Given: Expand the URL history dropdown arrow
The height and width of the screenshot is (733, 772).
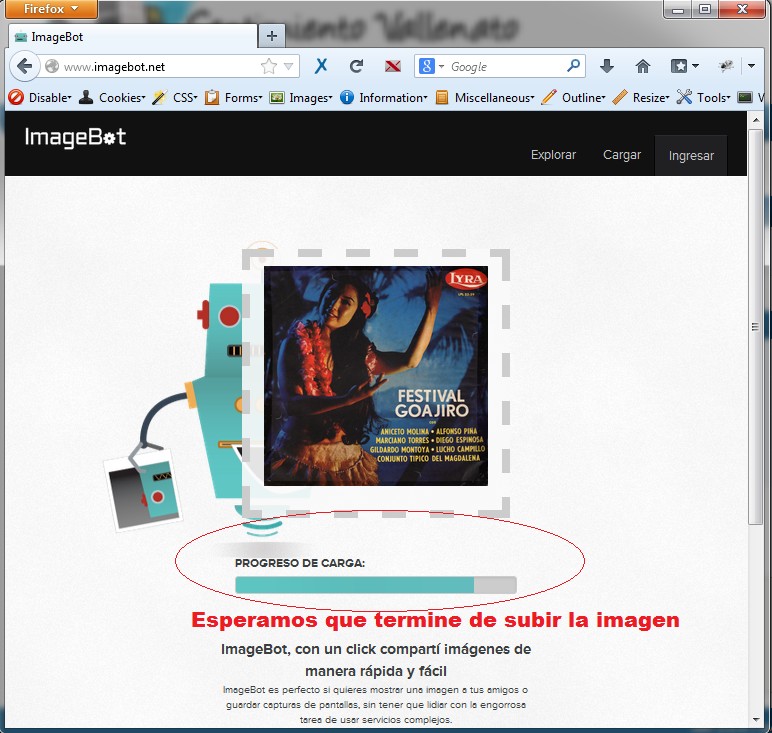Looking at the screenshot, I should 289,67.
